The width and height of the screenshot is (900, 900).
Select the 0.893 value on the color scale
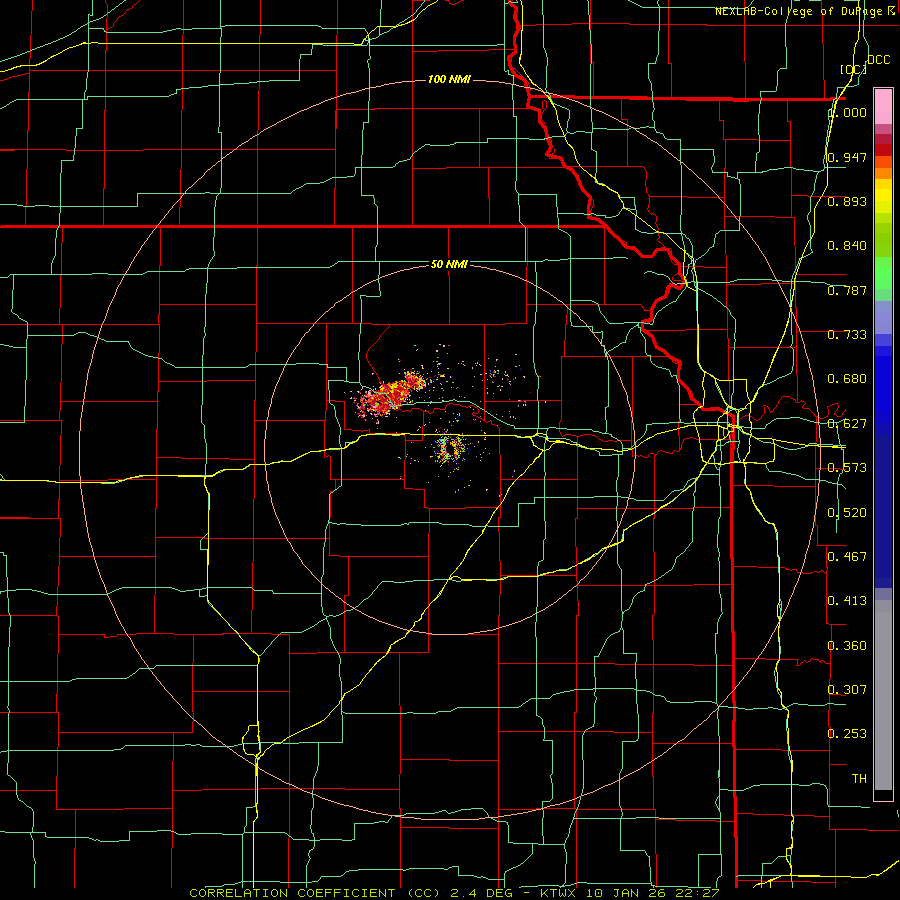tap(847, 201)
